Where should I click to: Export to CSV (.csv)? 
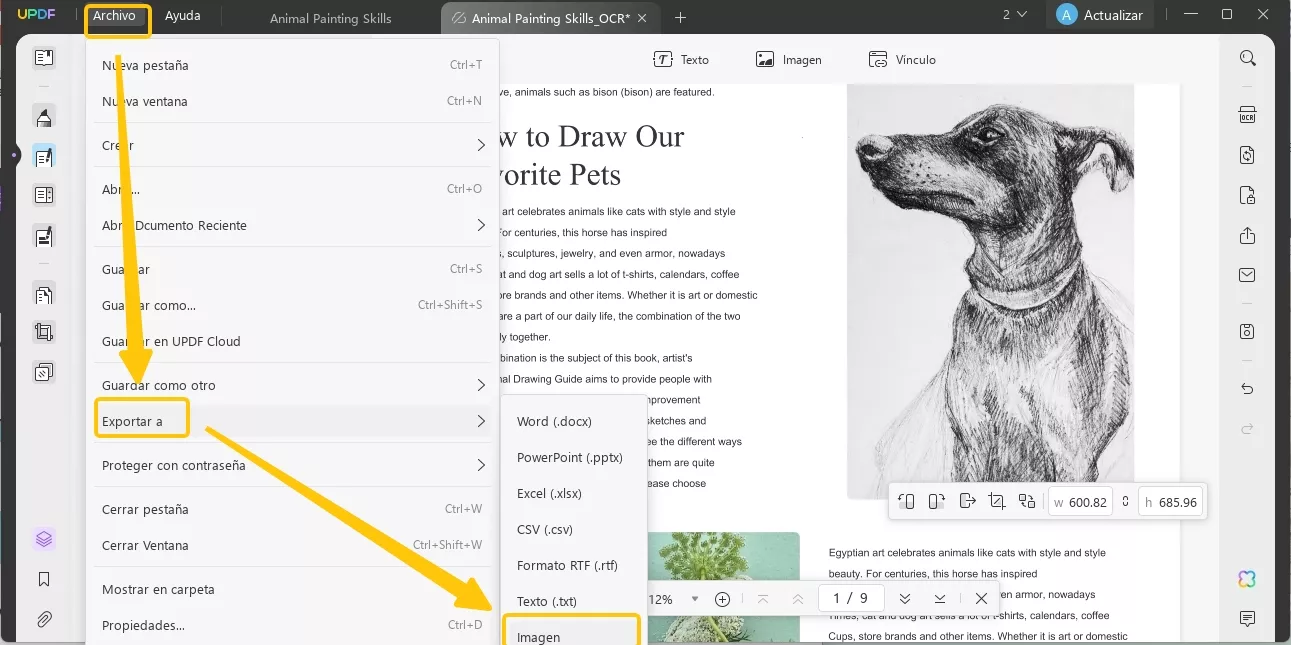pos(574,529)
